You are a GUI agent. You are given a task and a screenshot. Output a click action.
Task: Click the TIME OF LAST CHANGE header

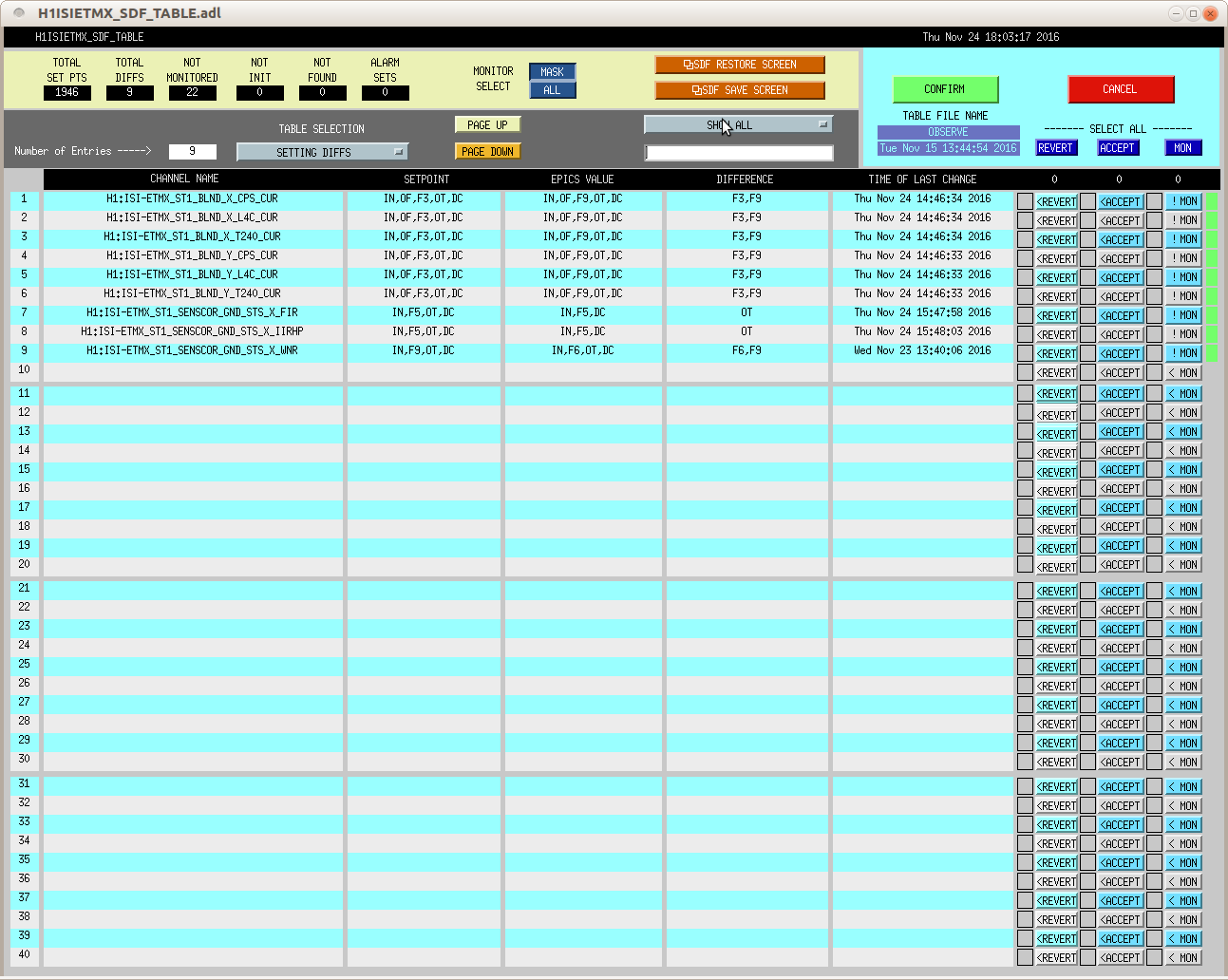point(922,179)
